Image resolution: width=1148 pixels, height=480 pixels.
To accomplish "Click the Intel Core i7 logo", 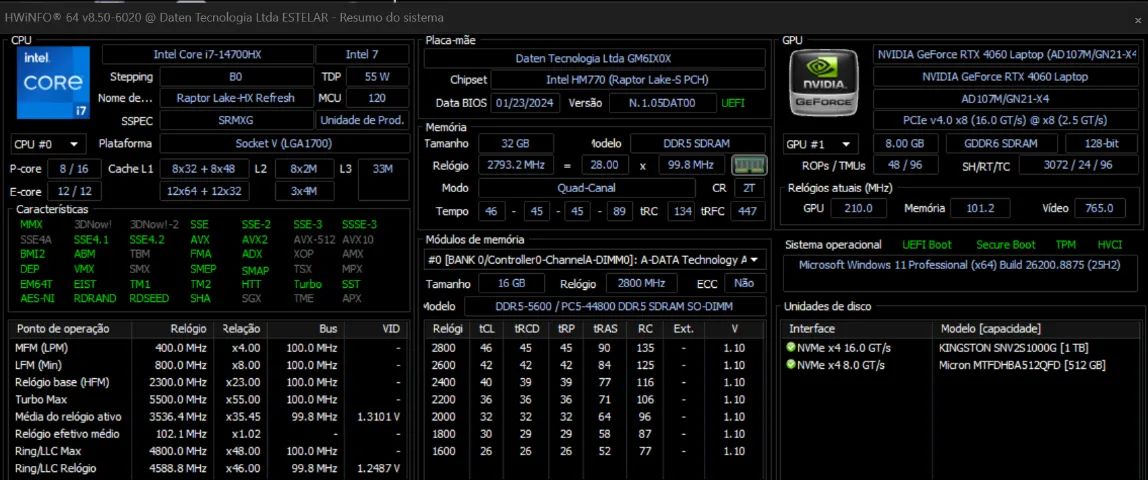I will (x=53, y=83).
